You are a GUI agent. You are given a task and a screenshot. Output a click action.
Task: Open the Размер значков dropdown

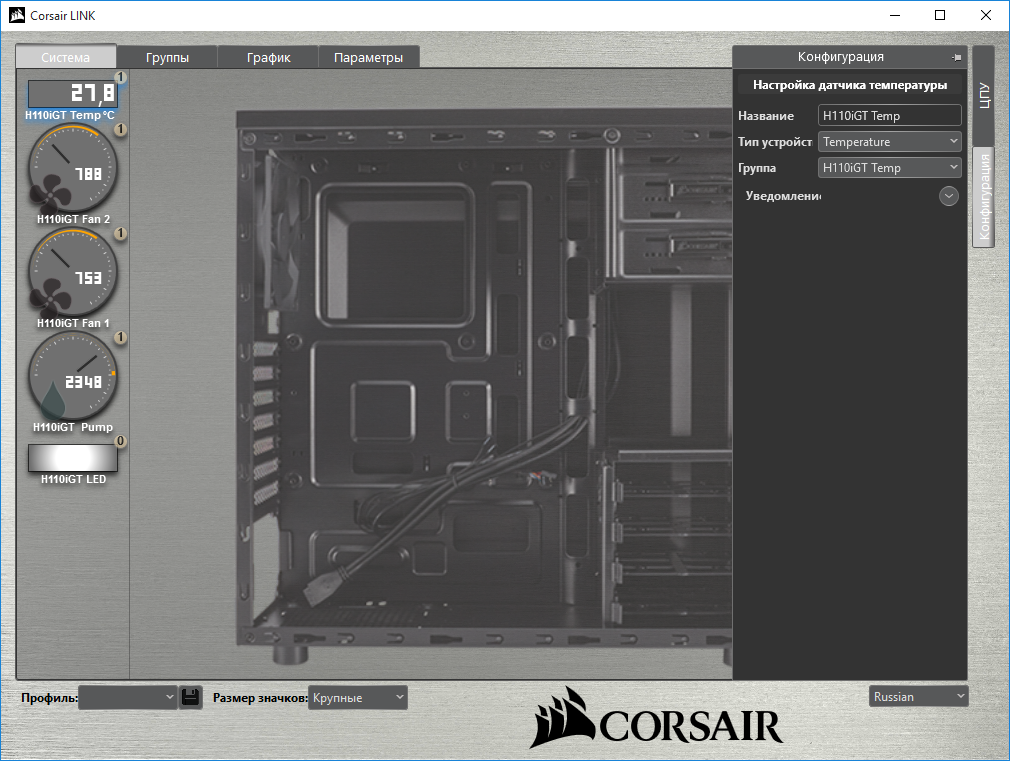click(357, 697)
